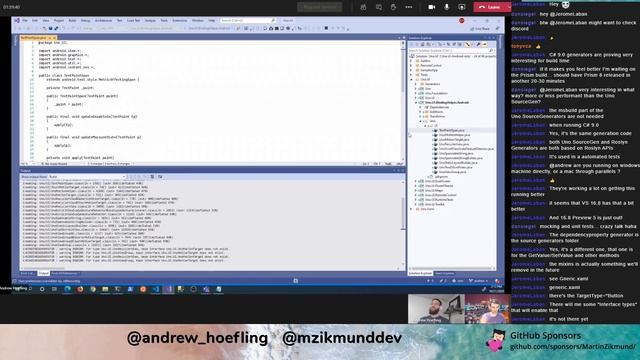This screenshot has height=360, width=640.
Task: Expand the SamplesApp folder node
Action: (x=411, y=70)
